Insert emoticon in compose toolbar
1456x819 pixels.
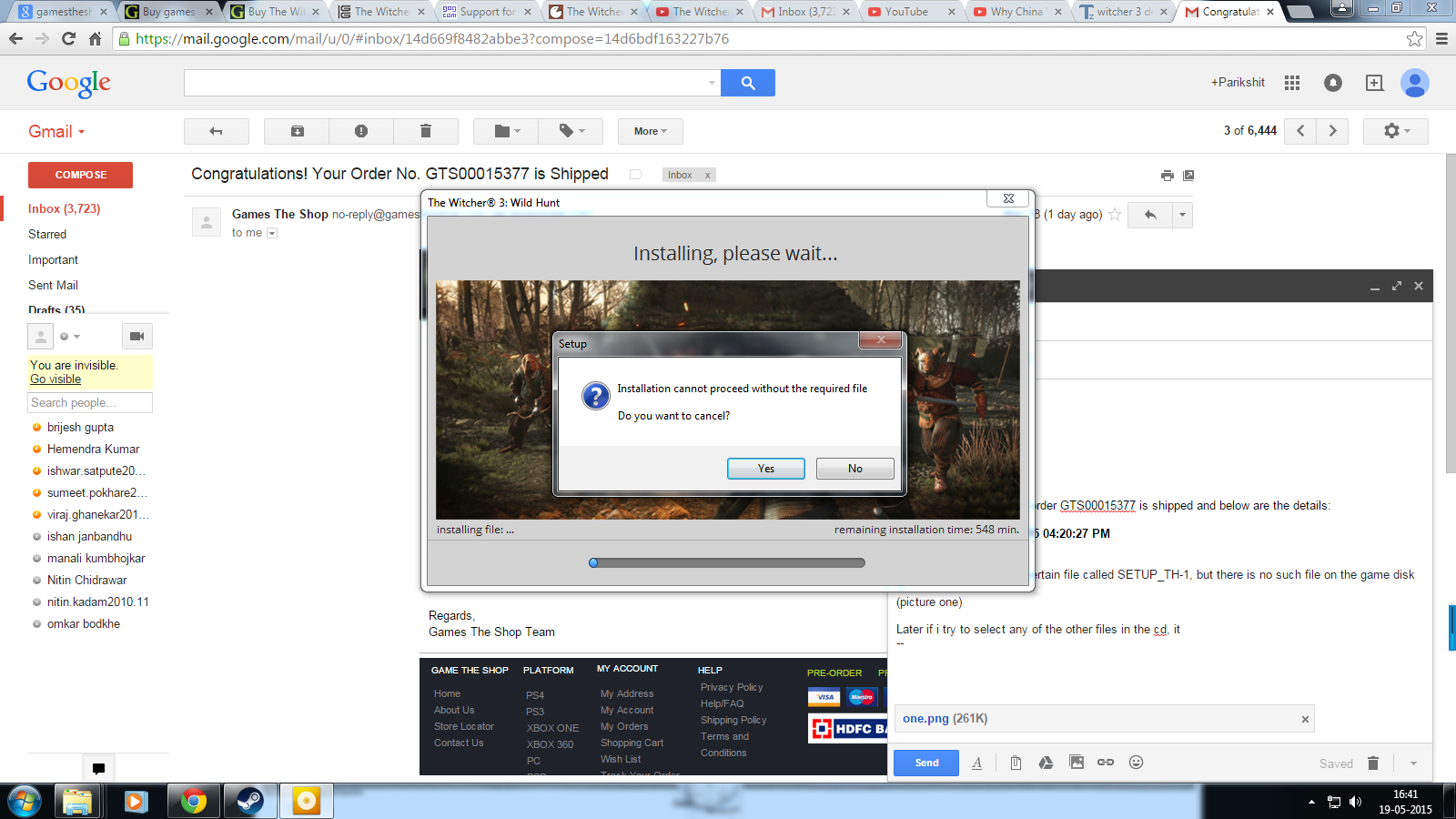pos(1136,763)
